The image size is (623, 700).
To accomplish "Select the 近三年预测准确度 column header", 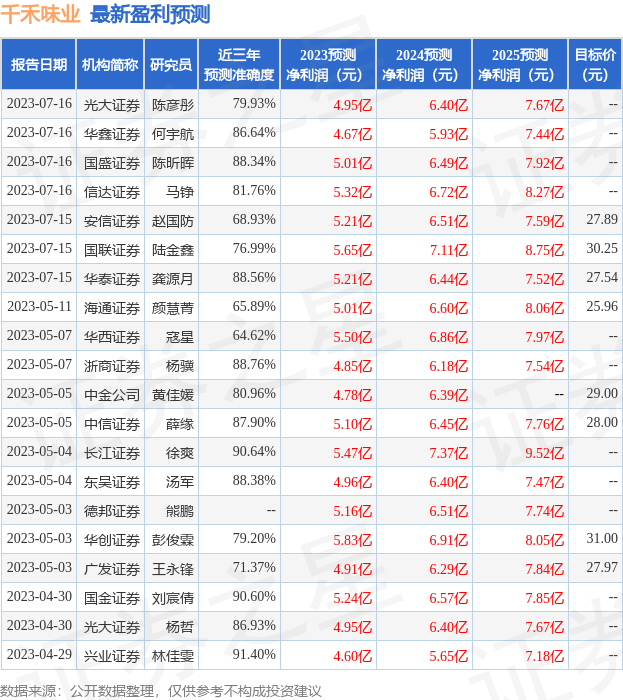I will click(x=239, y=65).
